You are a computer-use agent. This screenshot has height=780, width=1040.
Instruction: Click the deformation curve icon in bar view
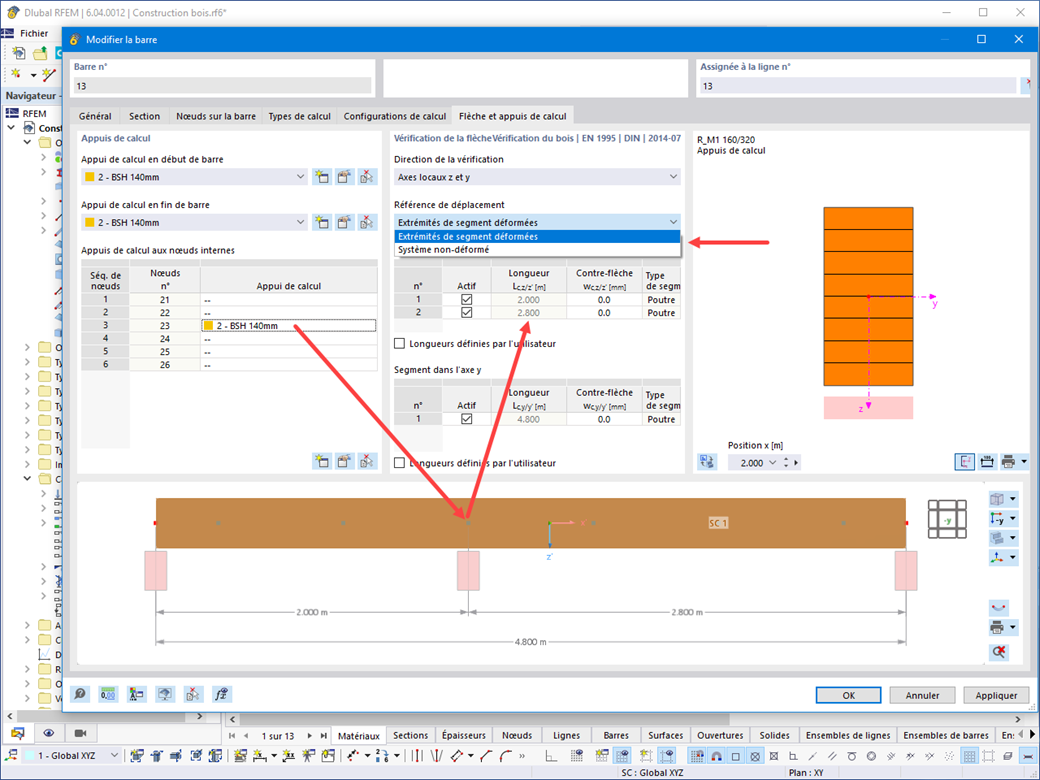(999, 608)
